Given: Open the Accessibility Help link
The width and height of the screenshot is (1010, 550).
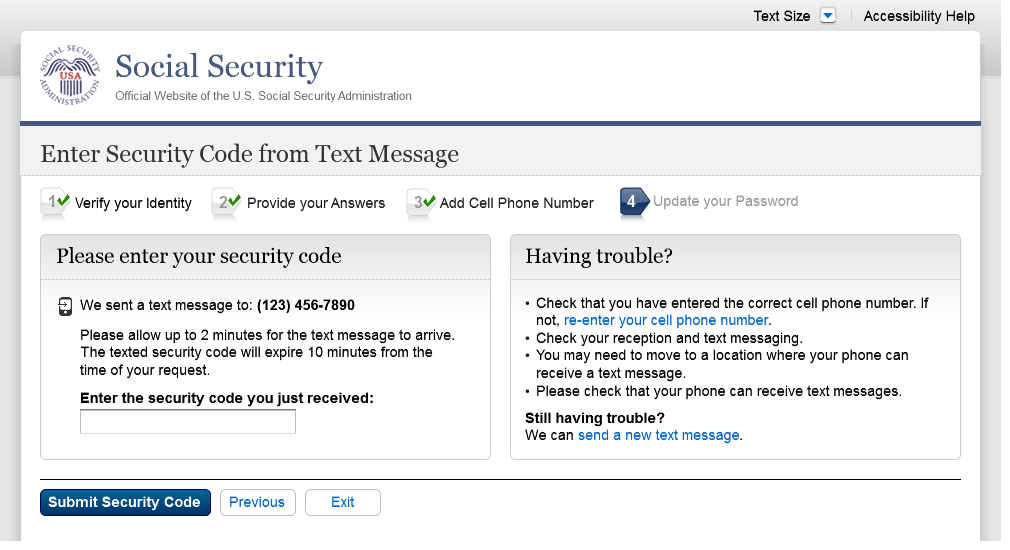Looking at the screenshot, I should point(918,16).
